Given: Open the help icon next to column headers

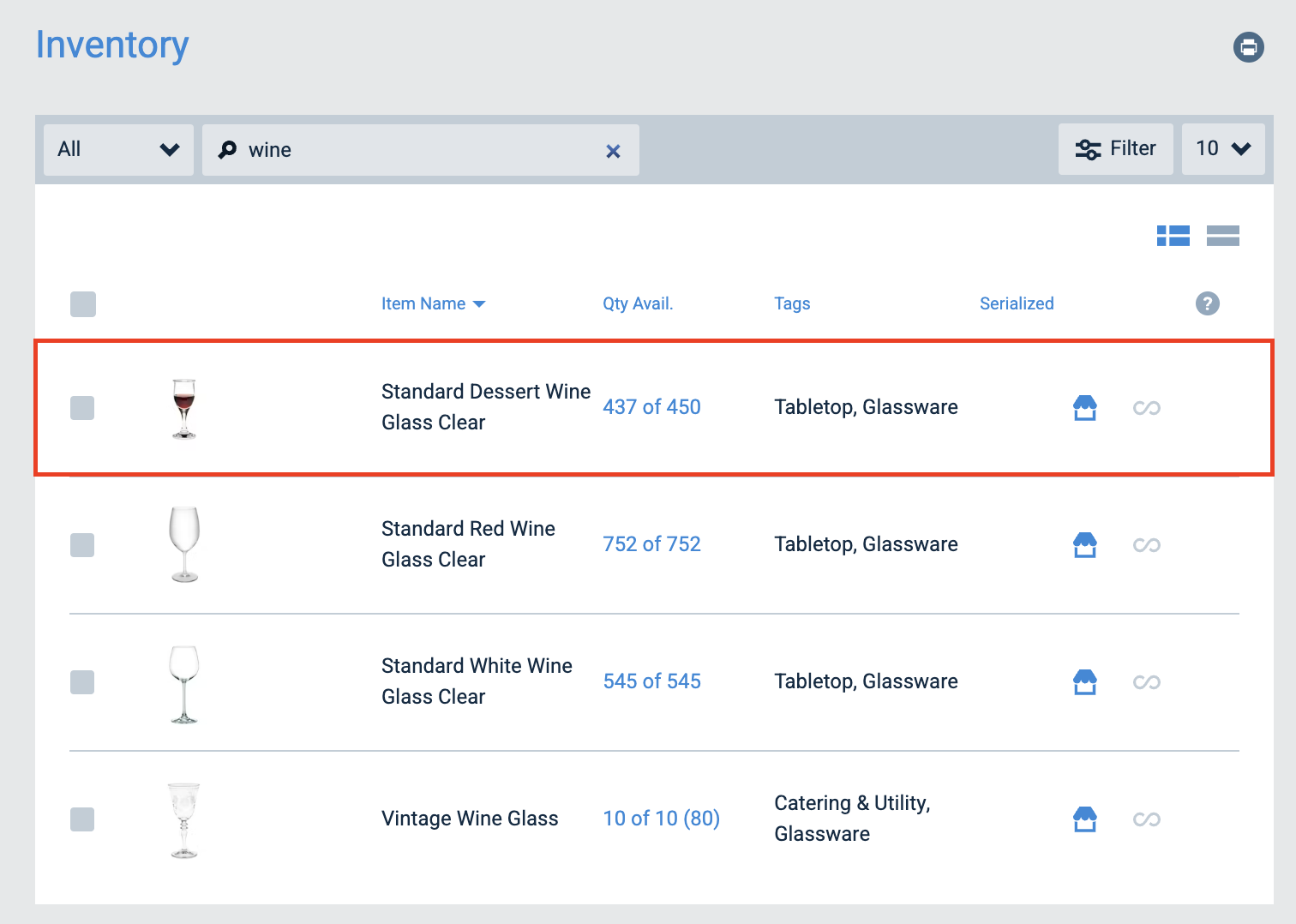Looking at the screenshot, I should click(1208, 303).
